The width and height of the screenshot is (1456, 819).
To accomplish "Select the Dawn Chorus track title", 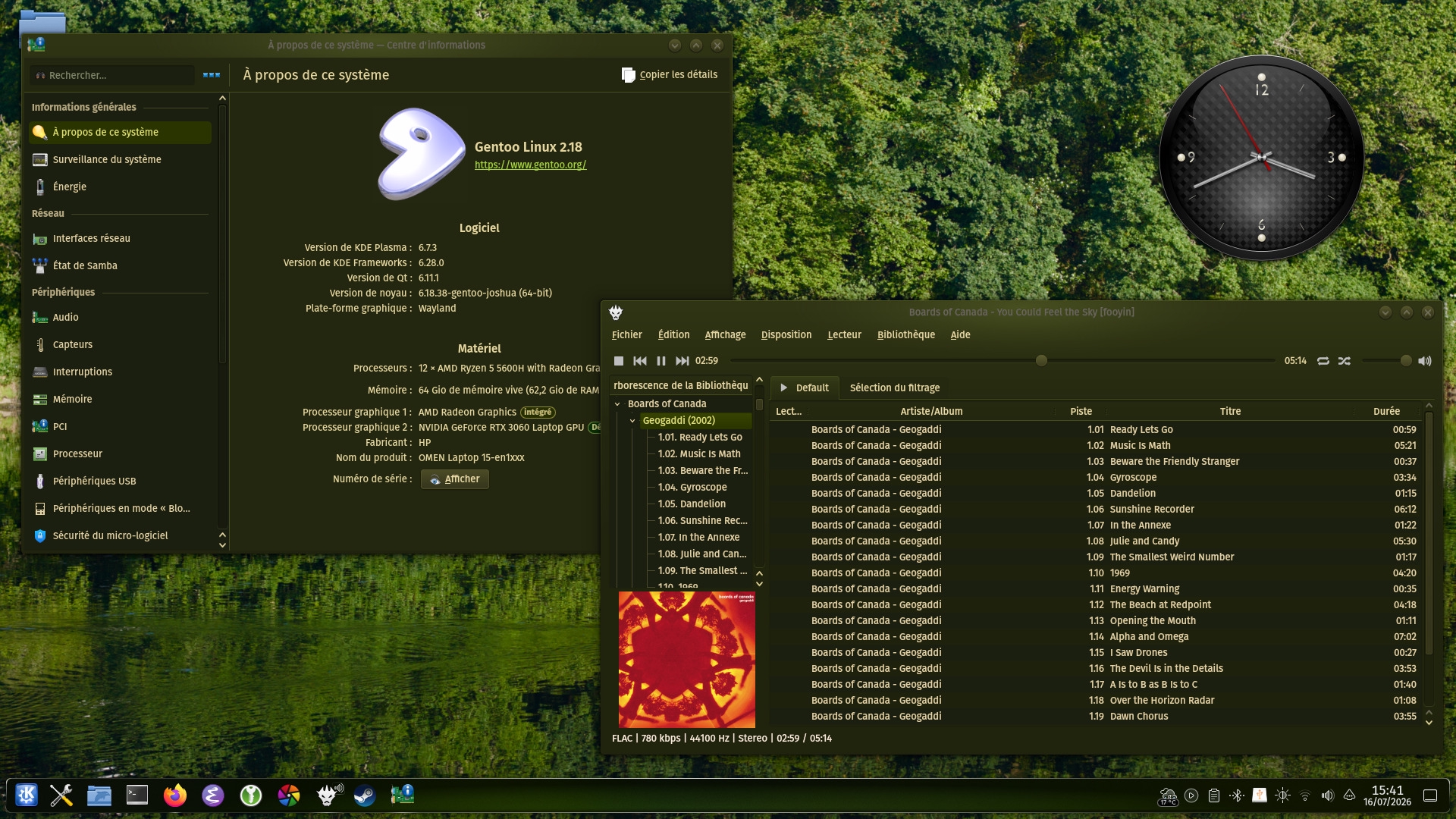I will (x=1139, y=716).
